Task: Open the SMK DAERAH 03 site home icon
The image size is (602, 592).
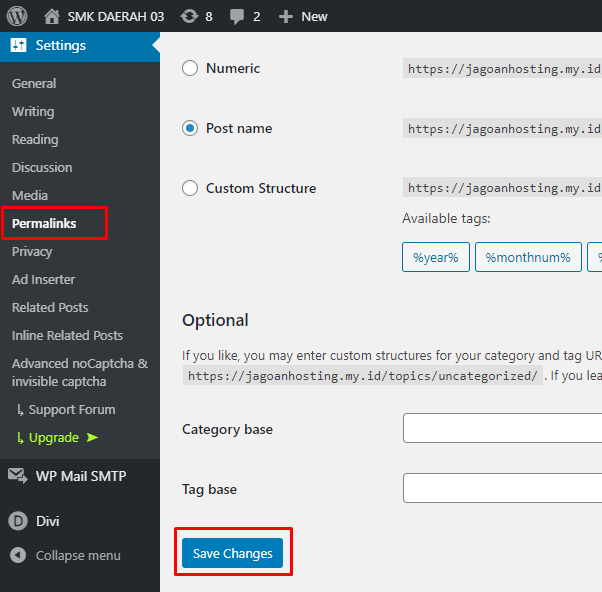Action: [x=52, y=16]
